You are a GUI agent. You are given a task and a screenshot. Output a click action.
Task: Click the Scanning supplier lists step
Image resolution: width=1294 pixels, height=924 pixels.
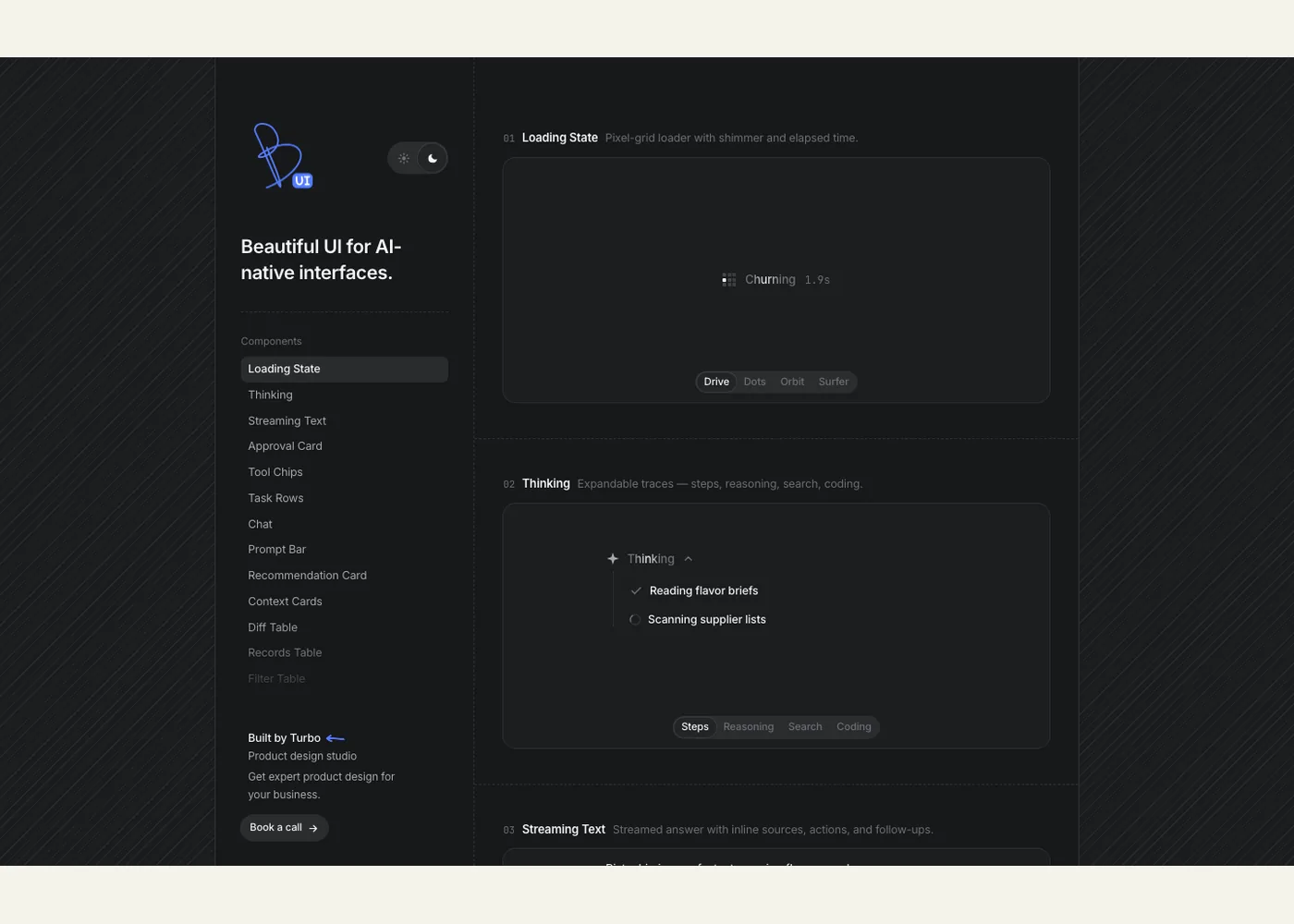click(x=707, y=620)
